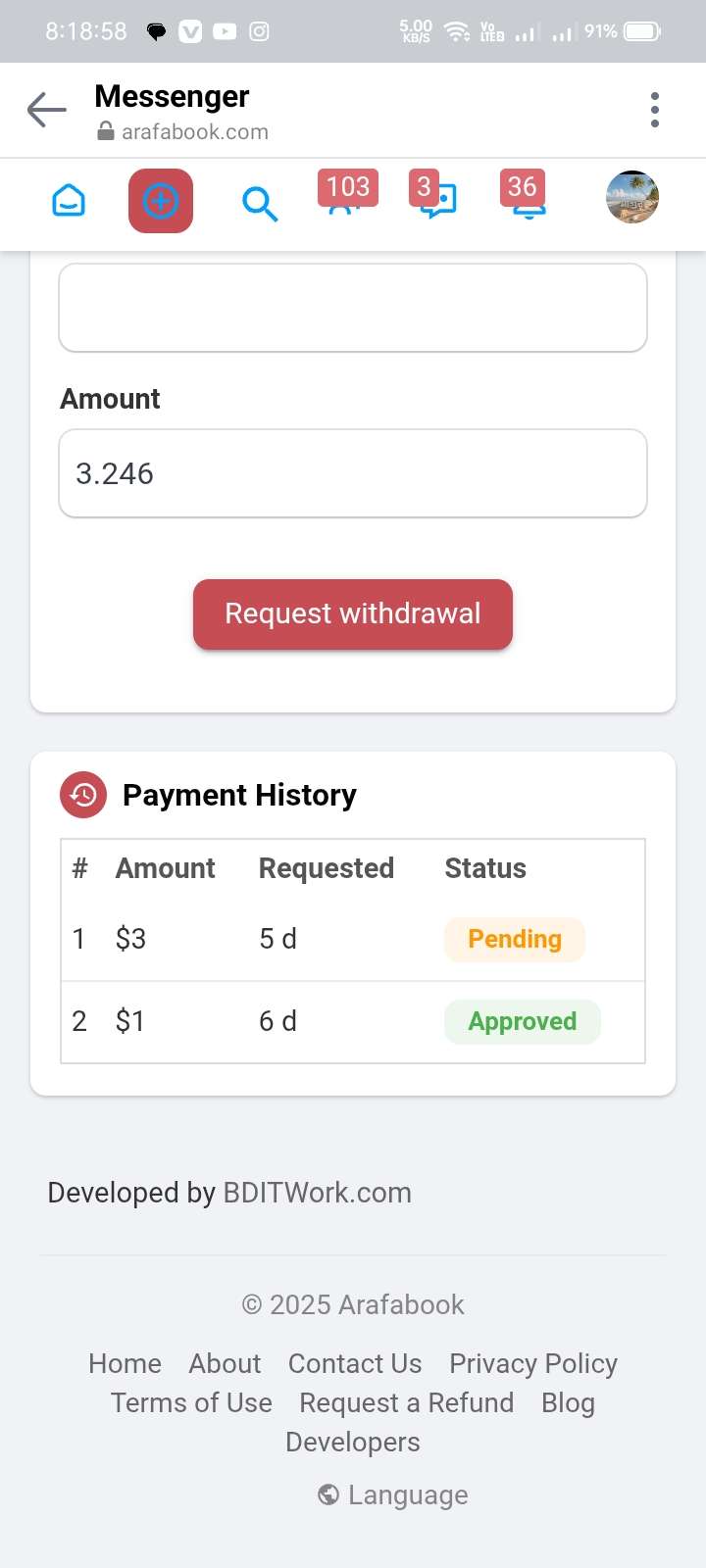Open the search magnifier icon
Screen dimensions: 706x1568
pyautogui.click(x=260, y=204)
